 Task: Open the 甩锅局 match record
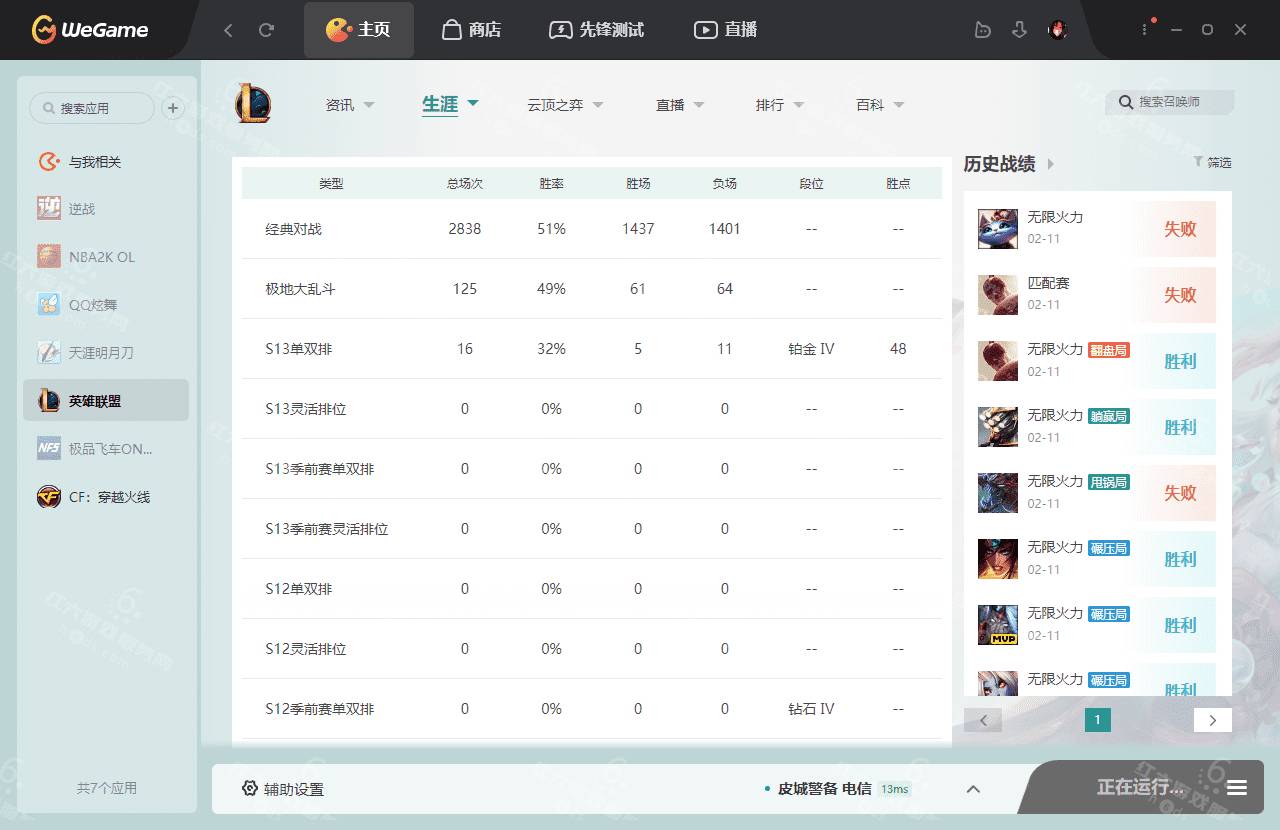1097,493
